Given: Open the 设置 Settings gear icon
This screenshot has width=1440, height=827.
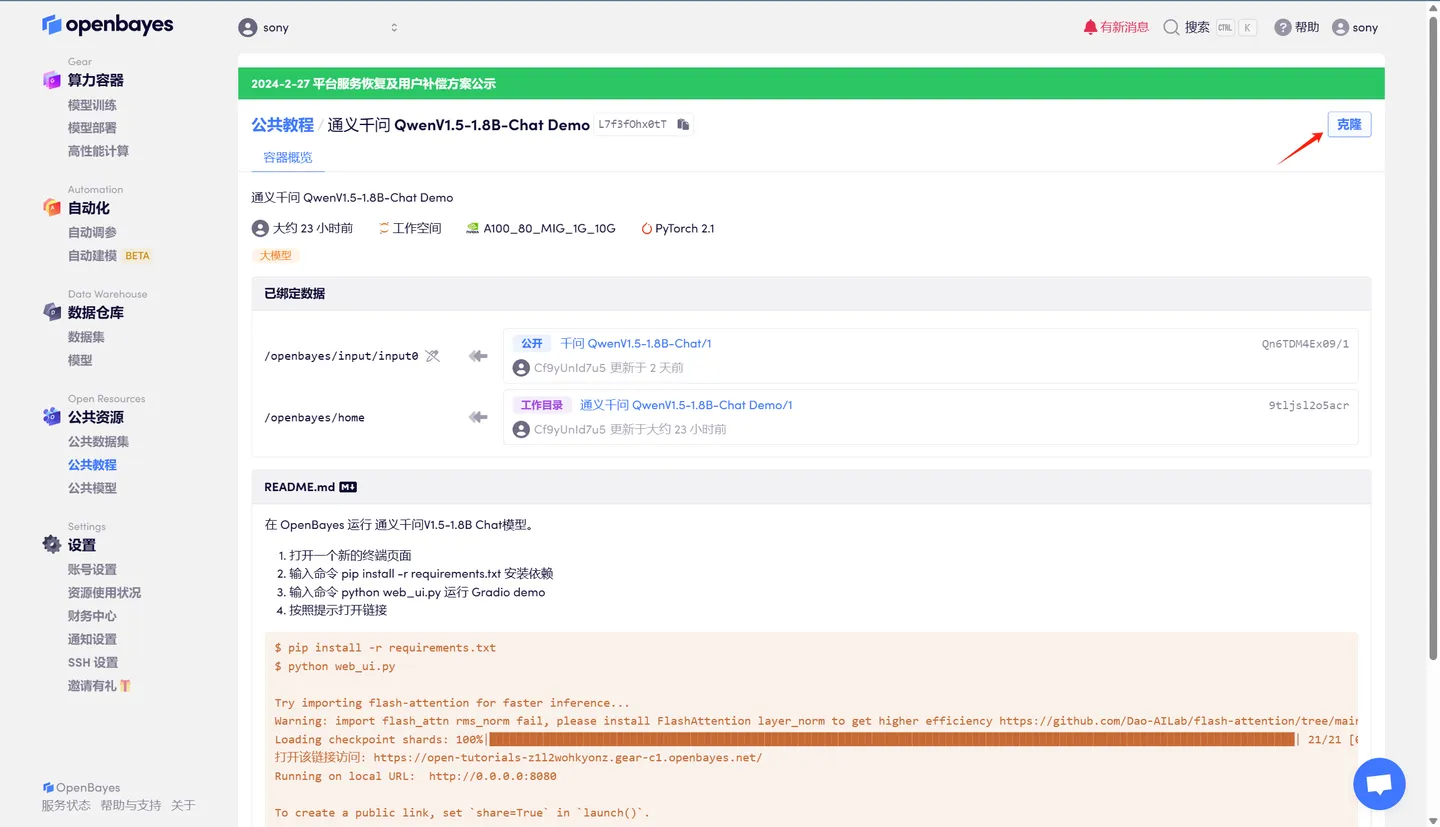Looking at the screenshot, I should click(51, 544).
